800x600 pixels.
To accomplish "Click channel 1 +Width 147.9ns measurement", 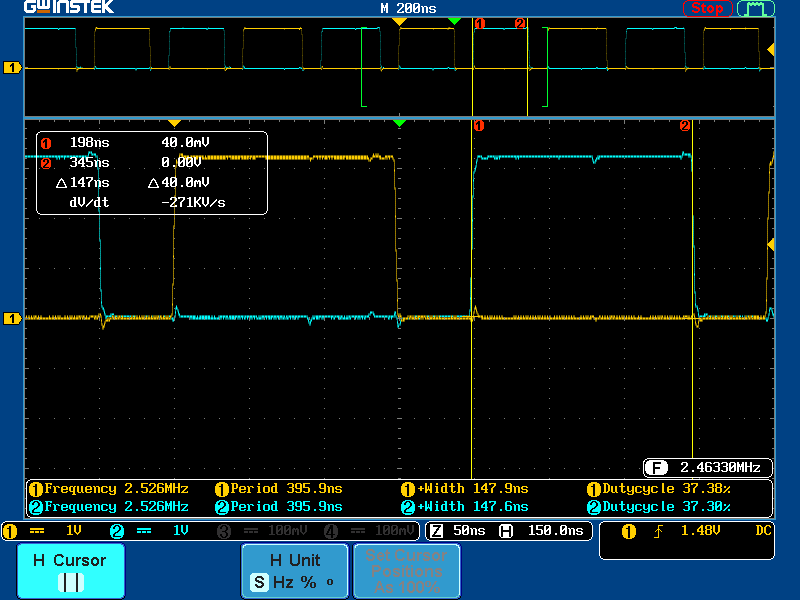I will click(x=465, y=489).
